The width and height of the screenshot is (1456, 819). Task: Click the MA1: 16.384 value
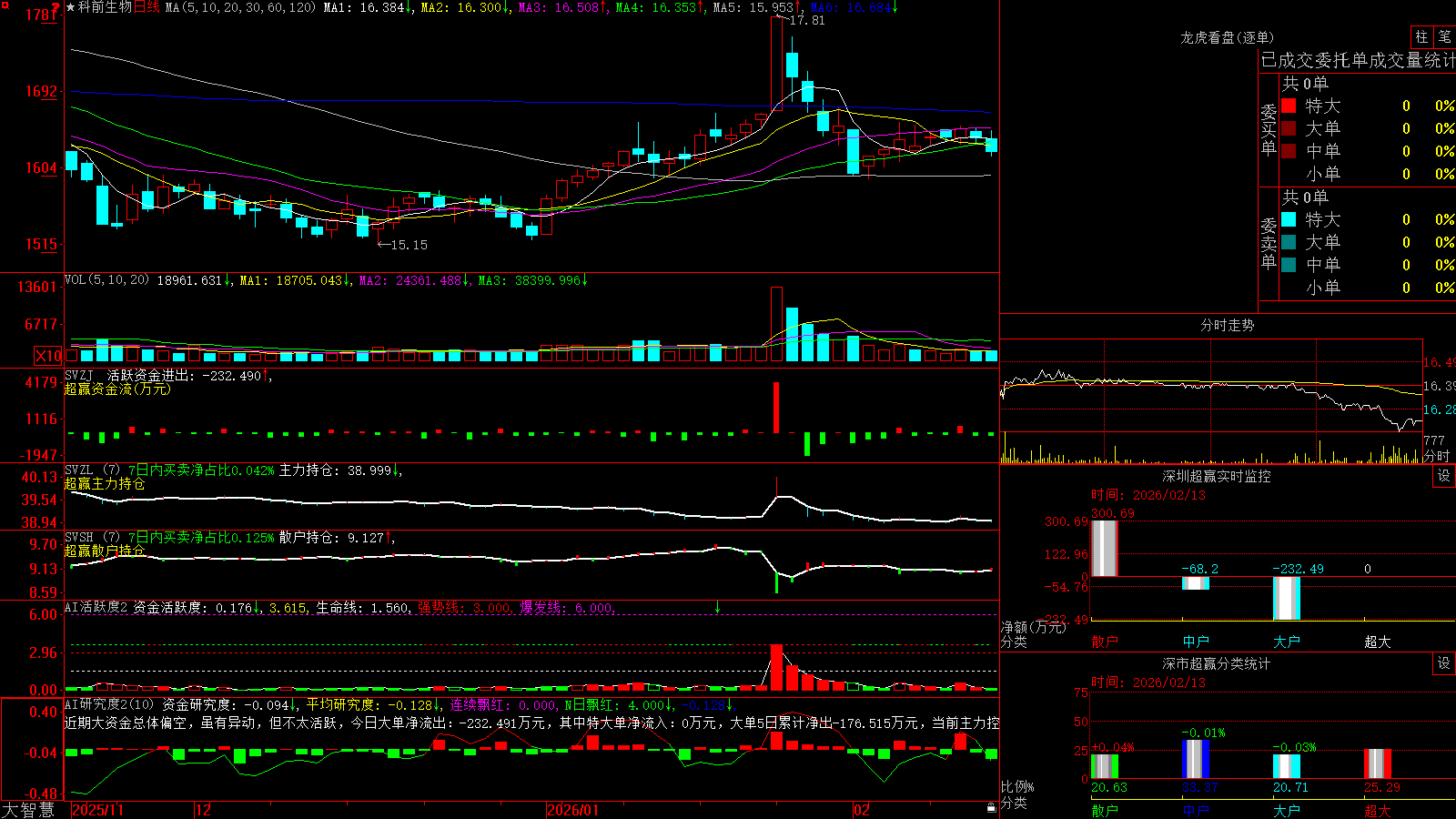tap(364, 7)
